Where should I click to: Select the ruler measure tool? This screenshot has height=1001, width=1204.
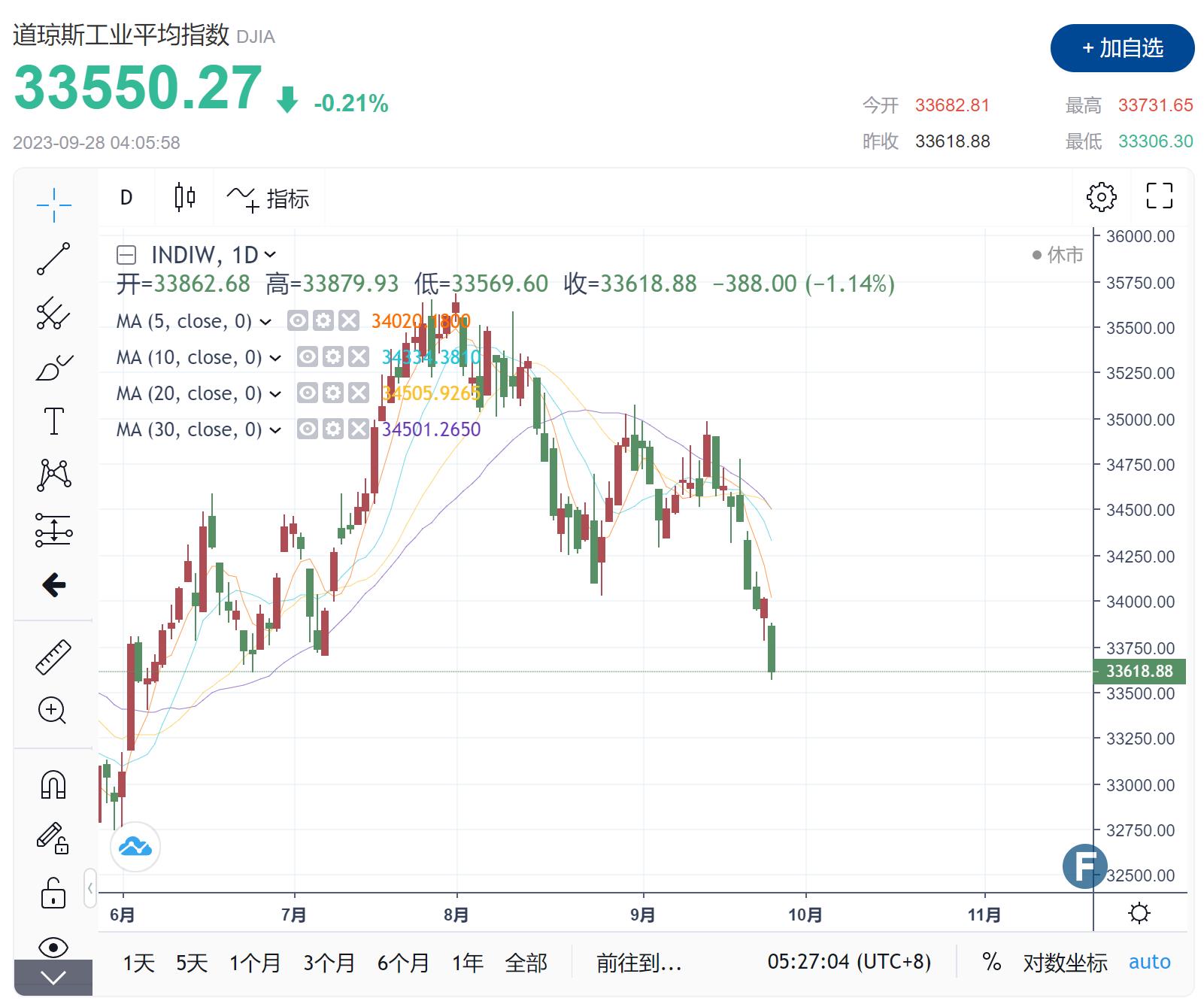53,657
